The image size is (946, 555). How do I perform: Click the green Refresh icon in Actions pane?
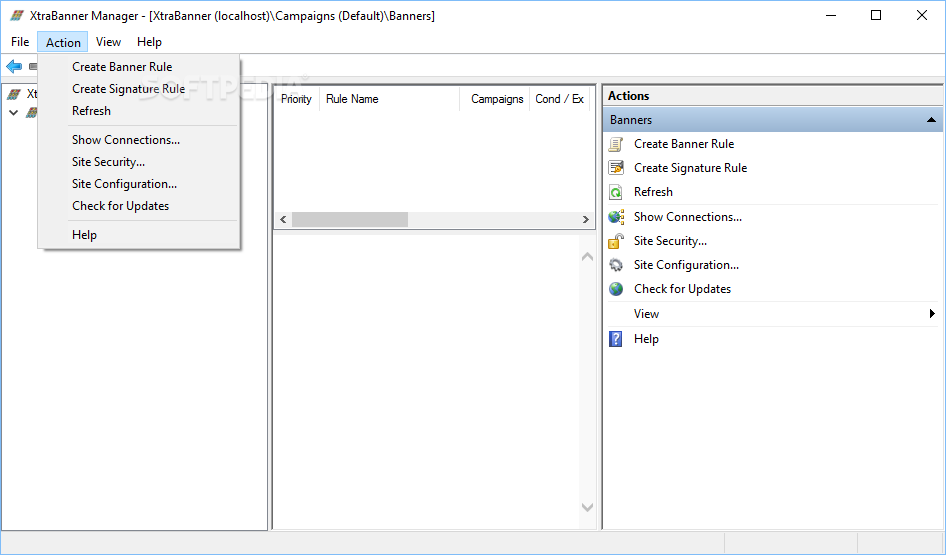click(615, 192)
